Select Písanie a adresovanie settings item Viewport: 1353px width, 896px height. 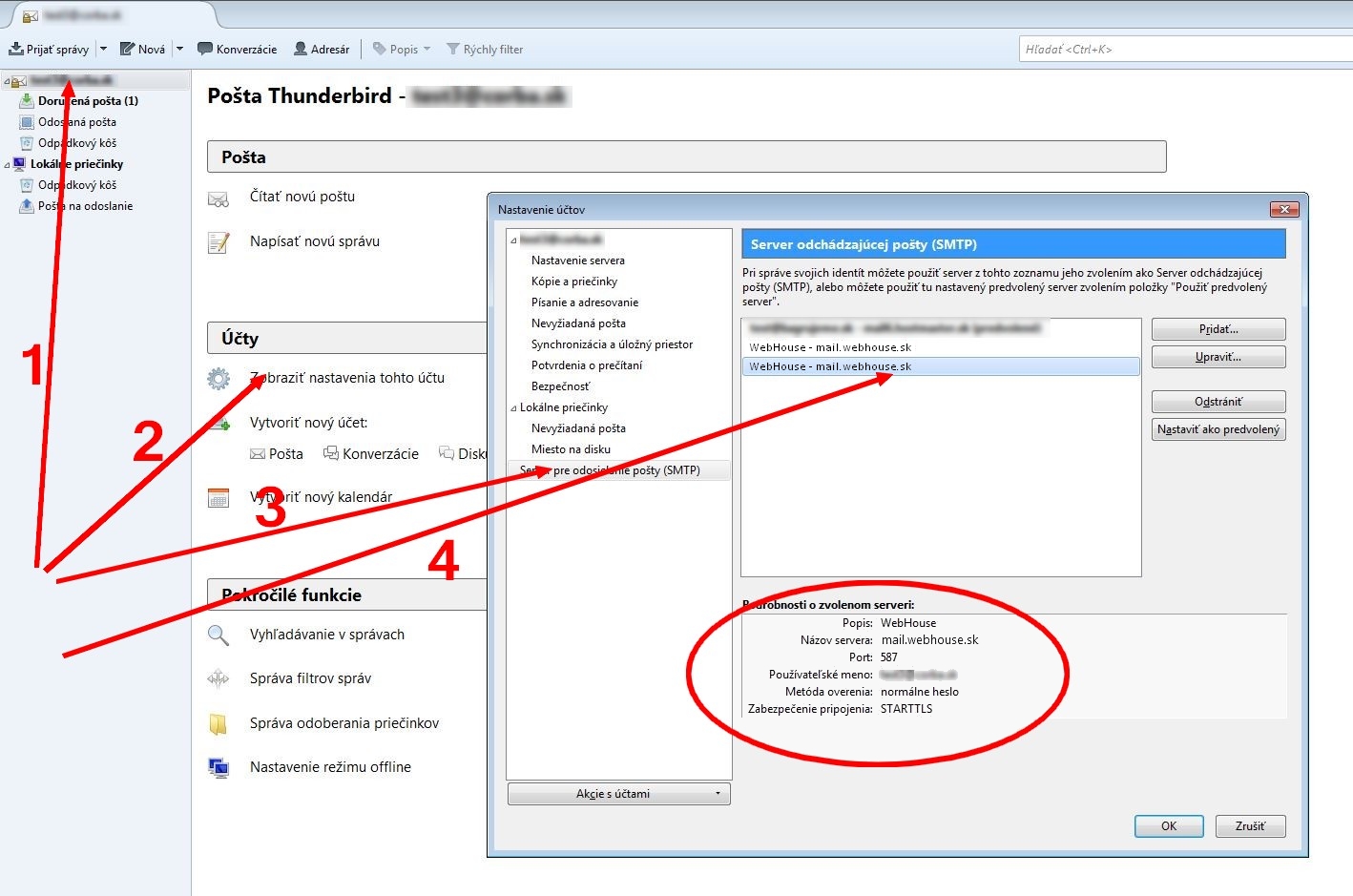tap(584, 302)
